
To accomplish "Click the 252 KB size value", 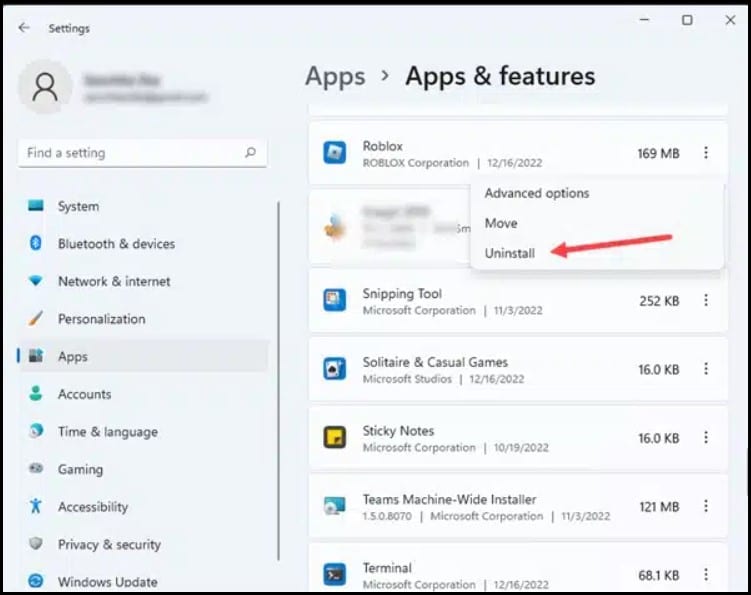I will pos(659,301).
